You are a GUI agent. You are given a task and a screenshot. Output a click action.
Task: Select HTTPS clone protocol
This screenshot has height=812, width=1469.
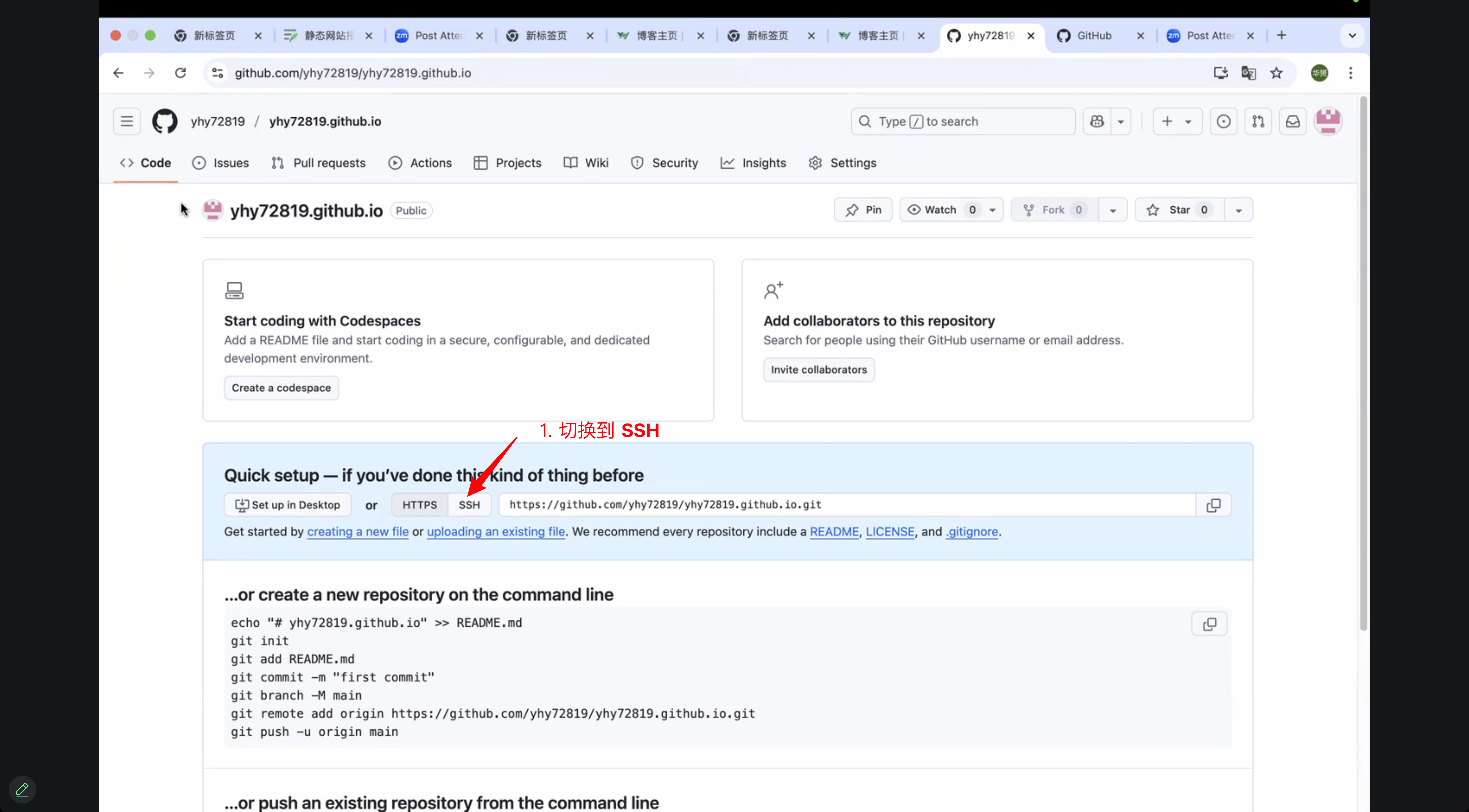(420, 505)
